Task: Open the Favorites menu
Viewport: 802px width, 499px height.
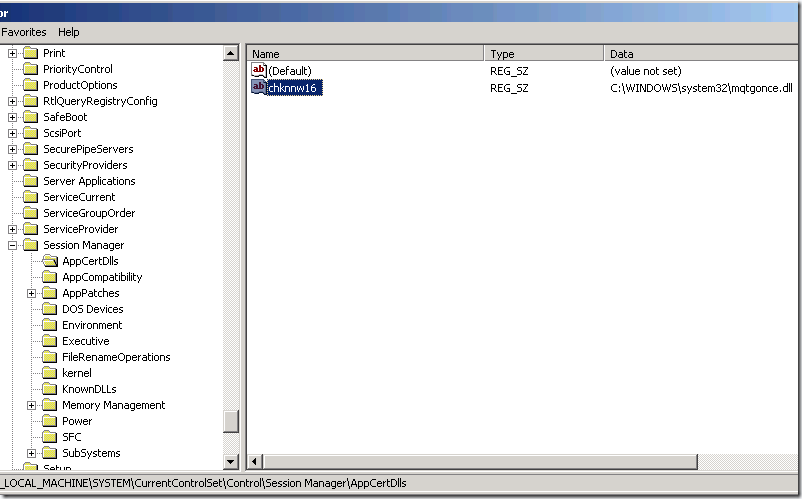Action: [x=23, y=32]
